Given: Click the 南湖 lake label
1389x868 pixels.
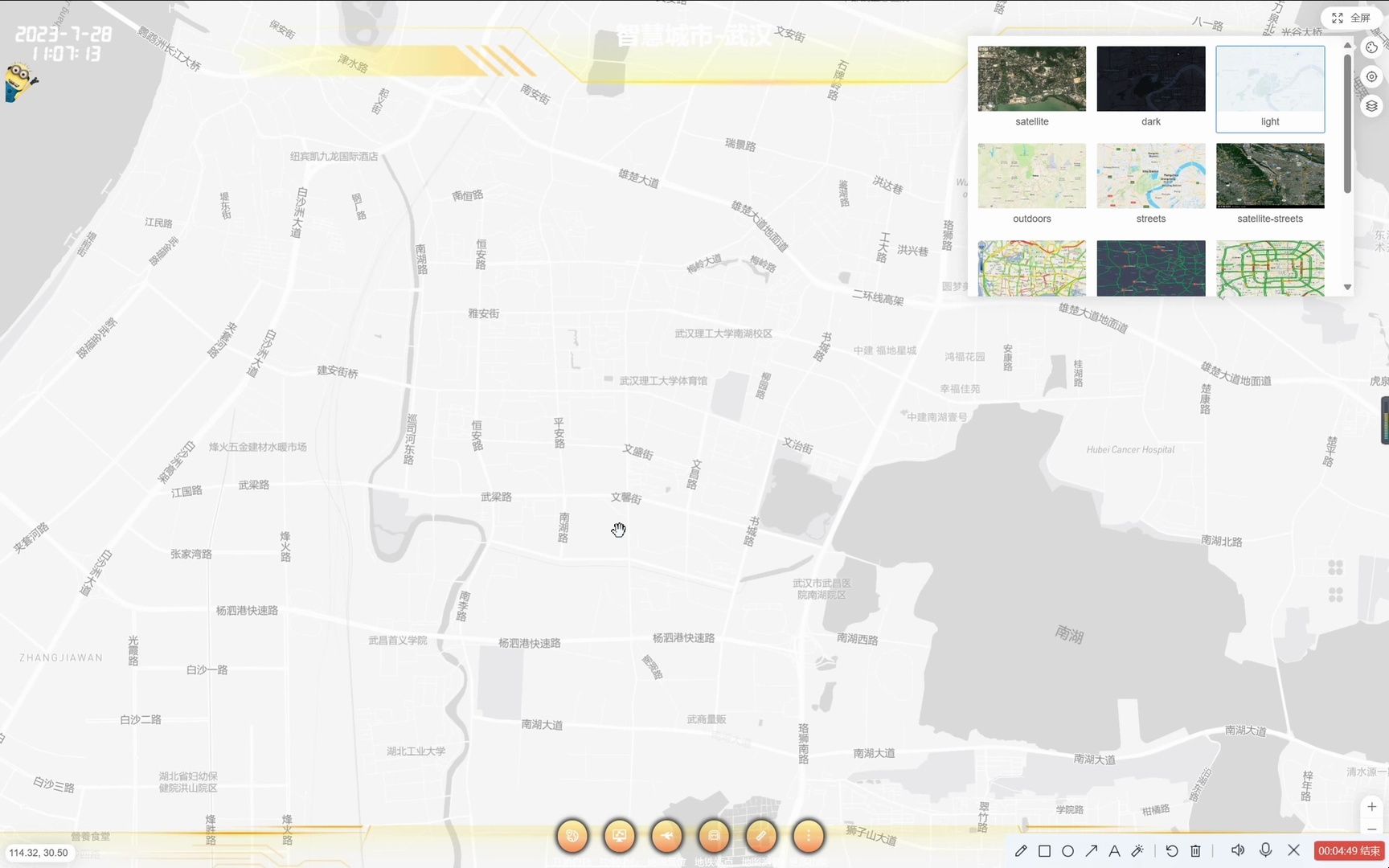Looking at the screenshot, I should point(1069,635).
